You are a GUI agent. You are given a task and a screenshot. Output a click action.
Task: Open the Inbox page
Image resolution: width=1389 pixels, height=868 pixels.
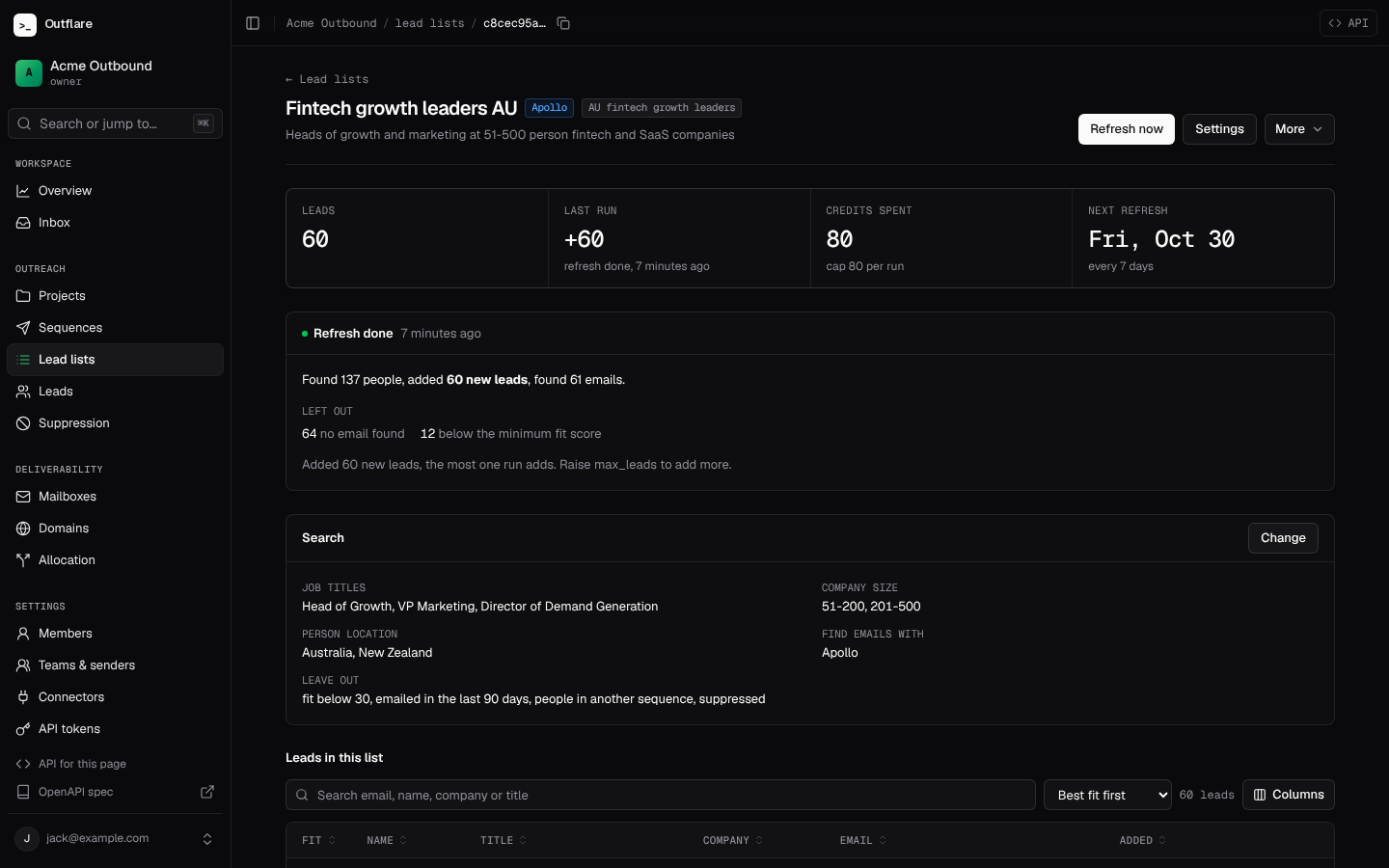[x=115, y=223]
